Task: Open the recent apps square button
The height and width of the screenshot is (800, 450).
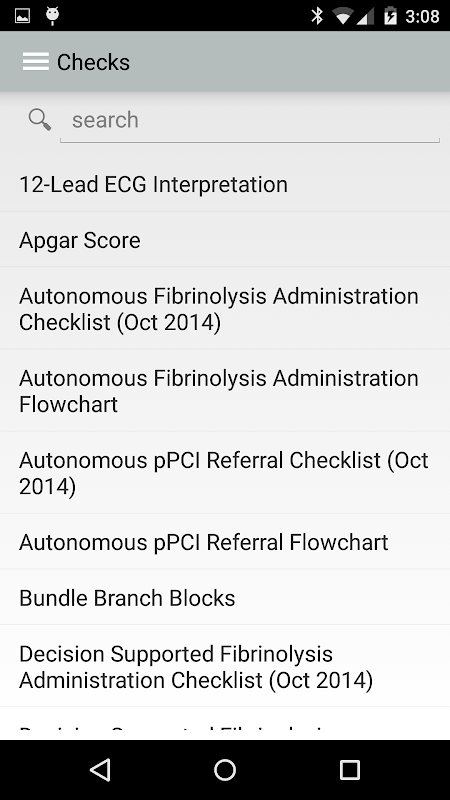Action: tap(350, 769)
